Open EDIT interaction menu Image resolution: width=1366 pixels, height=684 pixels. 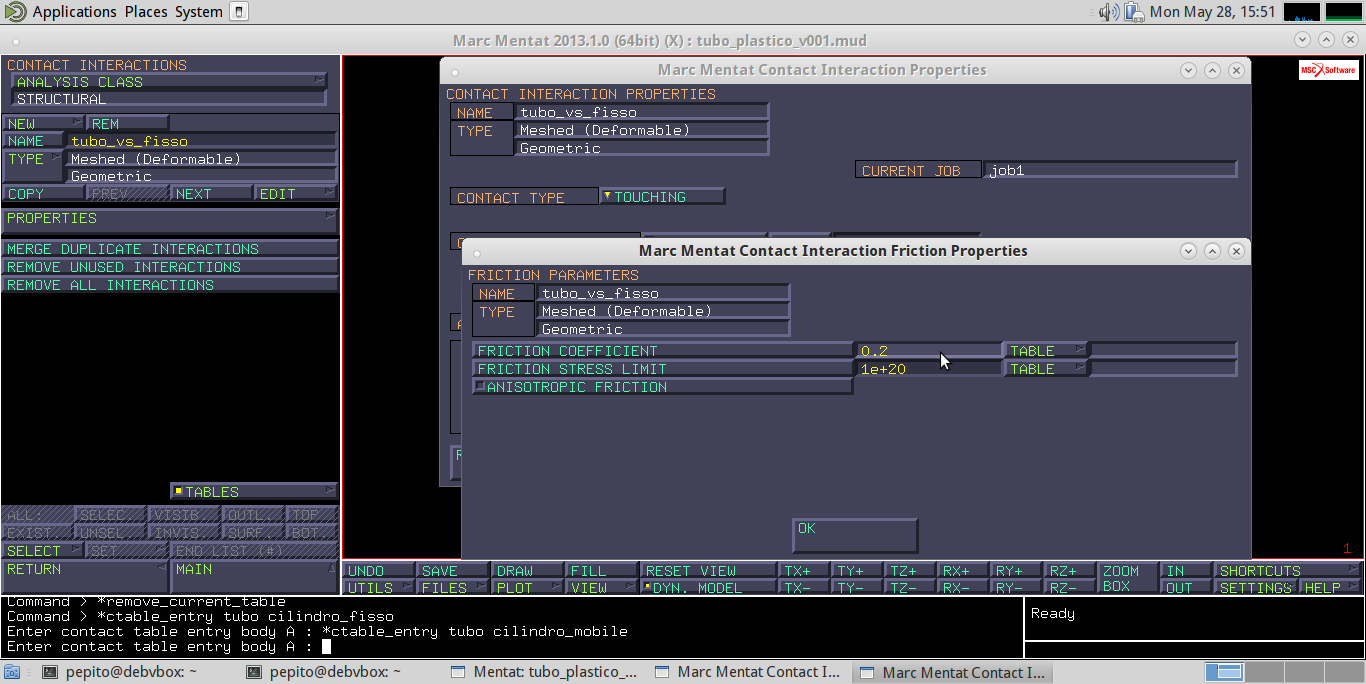296,194
